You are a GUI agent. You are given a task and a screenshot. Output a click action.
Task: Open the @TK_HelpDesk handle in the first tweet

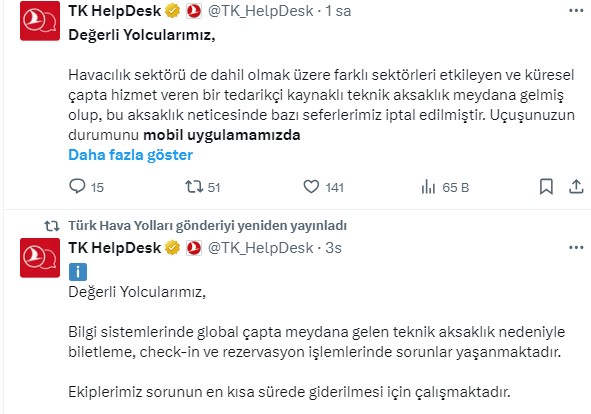(260, 11)
